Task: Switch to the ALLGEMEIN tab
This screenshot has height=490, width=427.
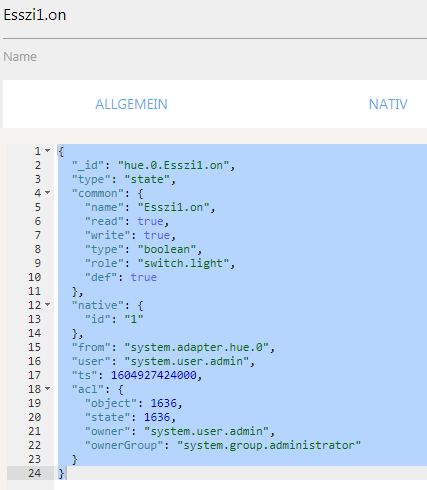Action: (x=131, y=104)
